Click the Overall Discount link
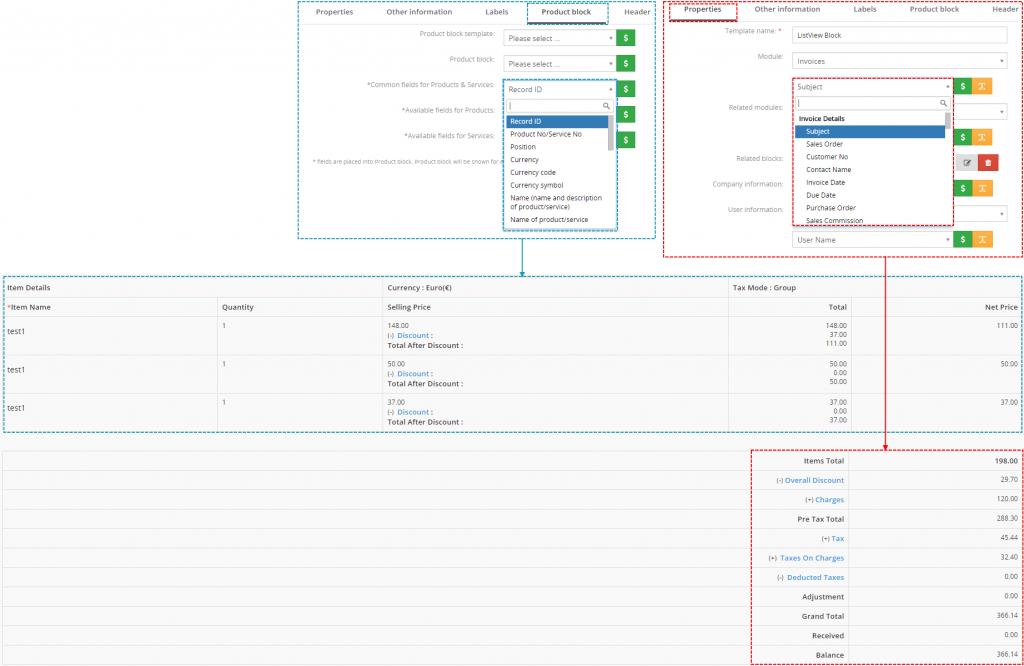Screen dimensions: 1024x666 [814, 481]
